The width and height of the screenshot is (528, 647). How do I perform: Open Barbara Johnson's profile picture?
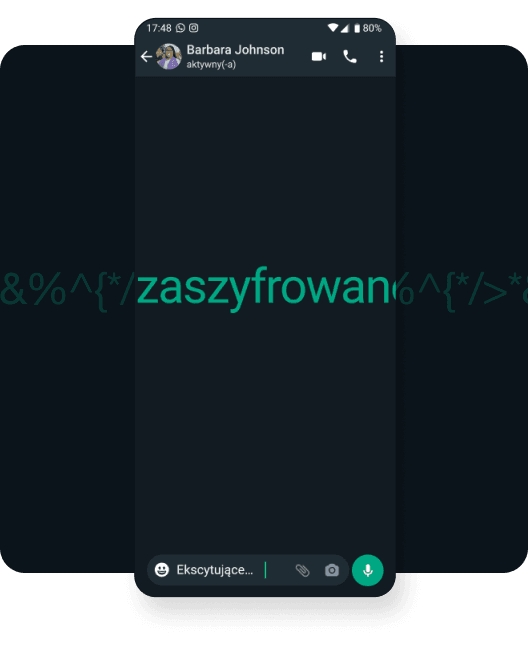click(x=169, y=56)
